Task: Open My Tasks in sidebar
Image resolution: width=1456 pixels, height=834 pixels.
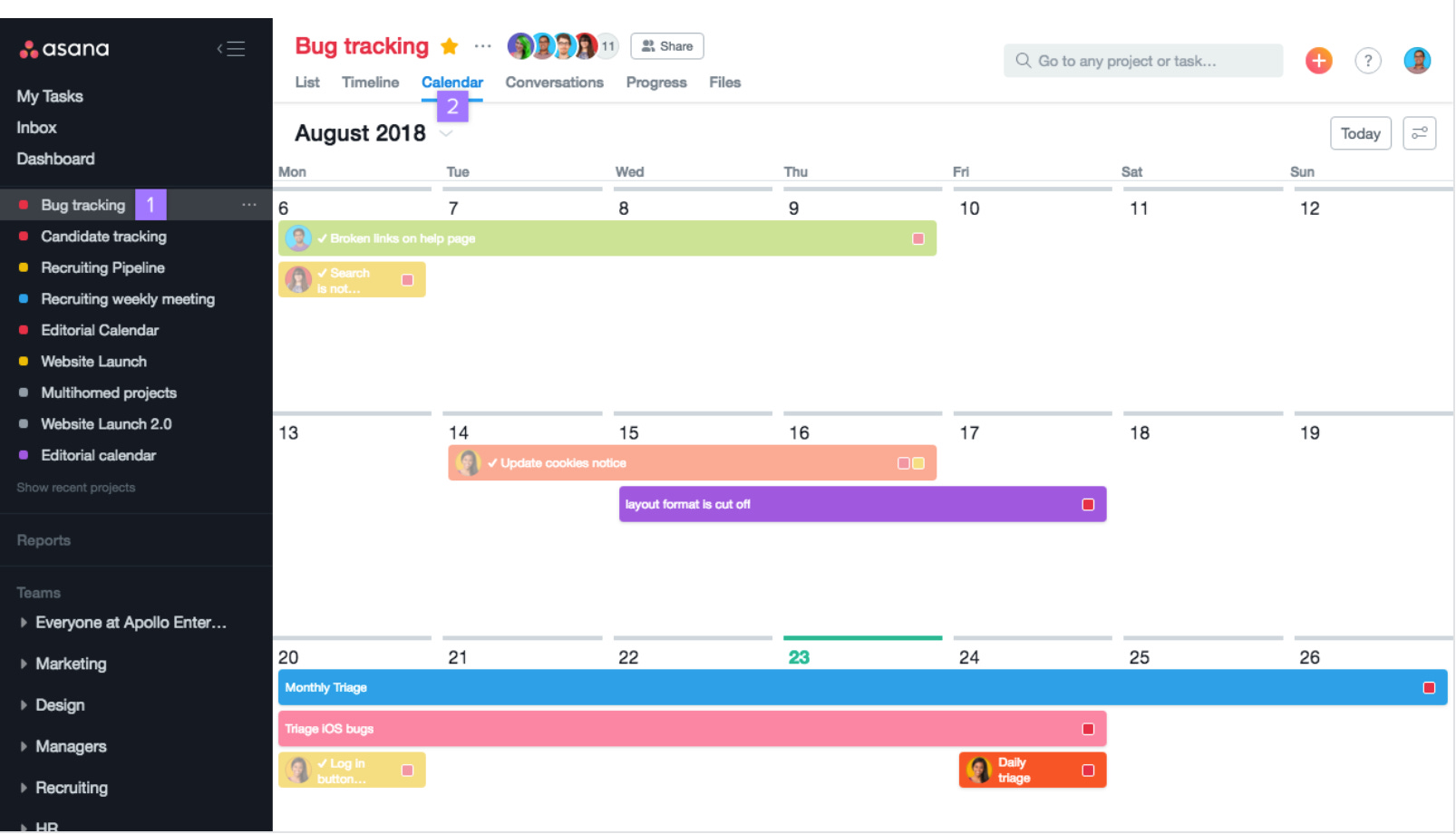Action: pyautogui.click(x=50, y=96)
